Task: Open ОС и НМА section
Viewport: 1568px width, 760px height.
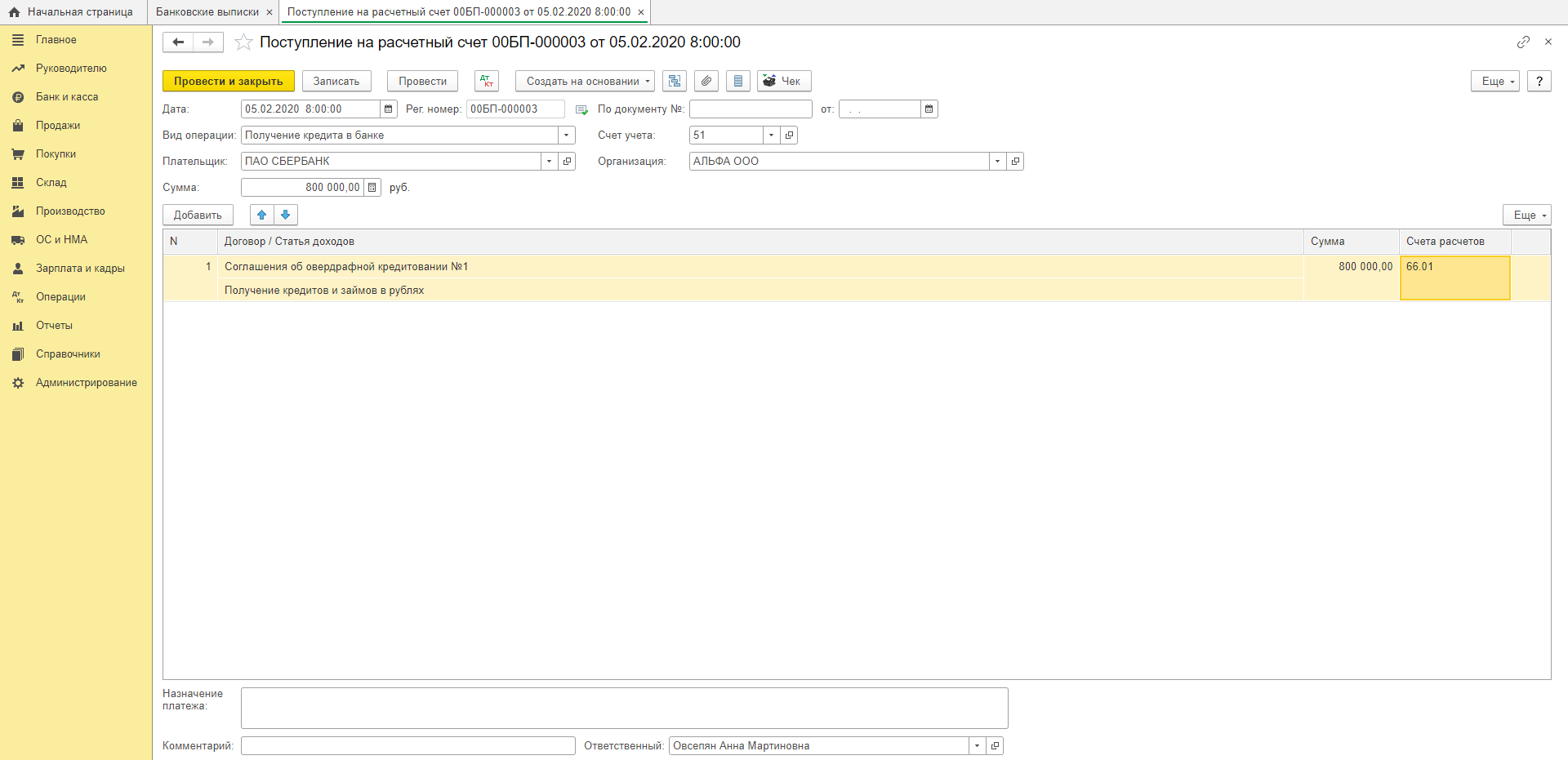Action: pyautogui.click(x=61, y=239)
